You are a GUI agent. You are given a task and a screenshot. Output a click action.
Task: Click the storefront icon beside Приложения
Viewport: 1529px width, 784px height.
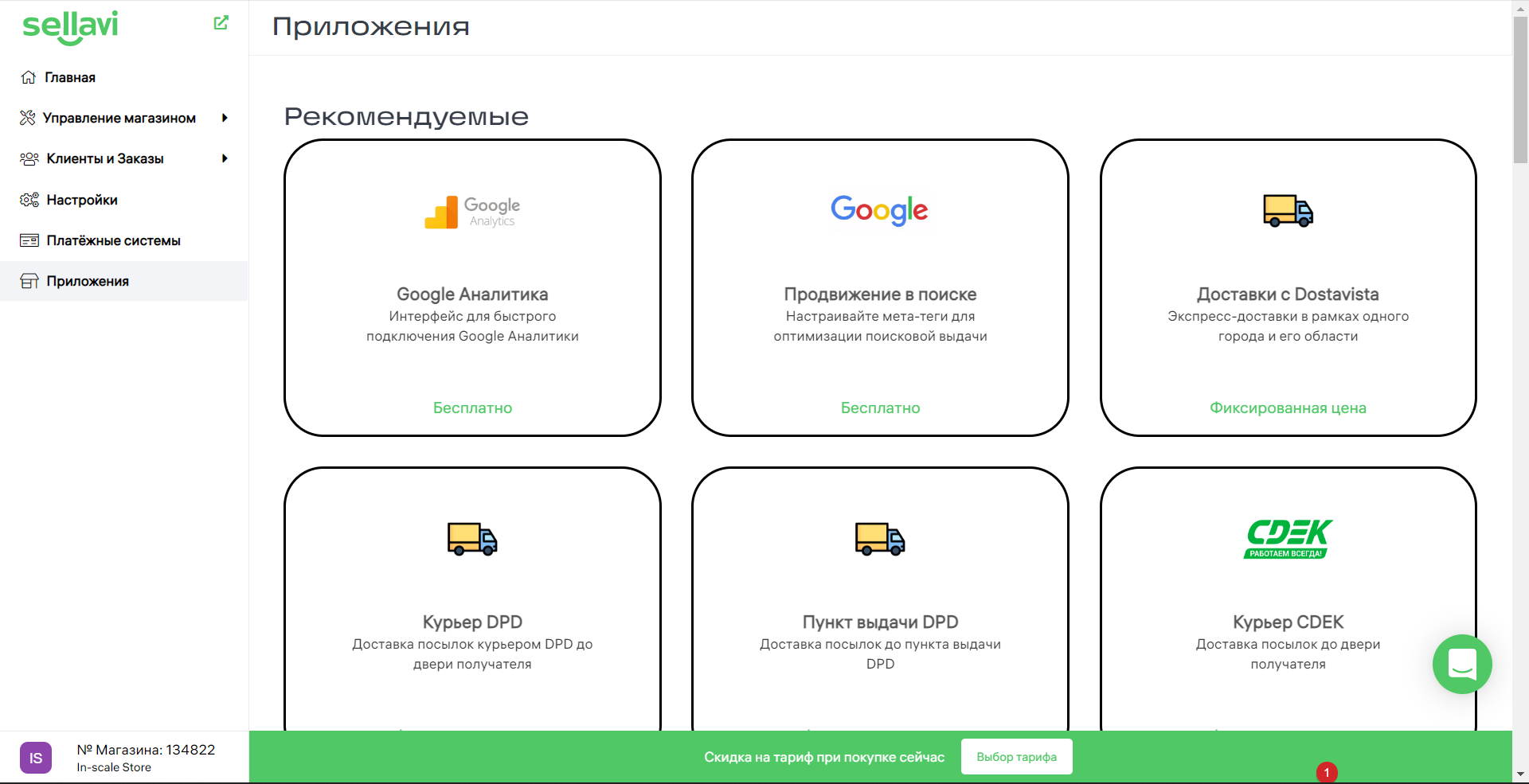pyautogui.click(x=29, y=281)
